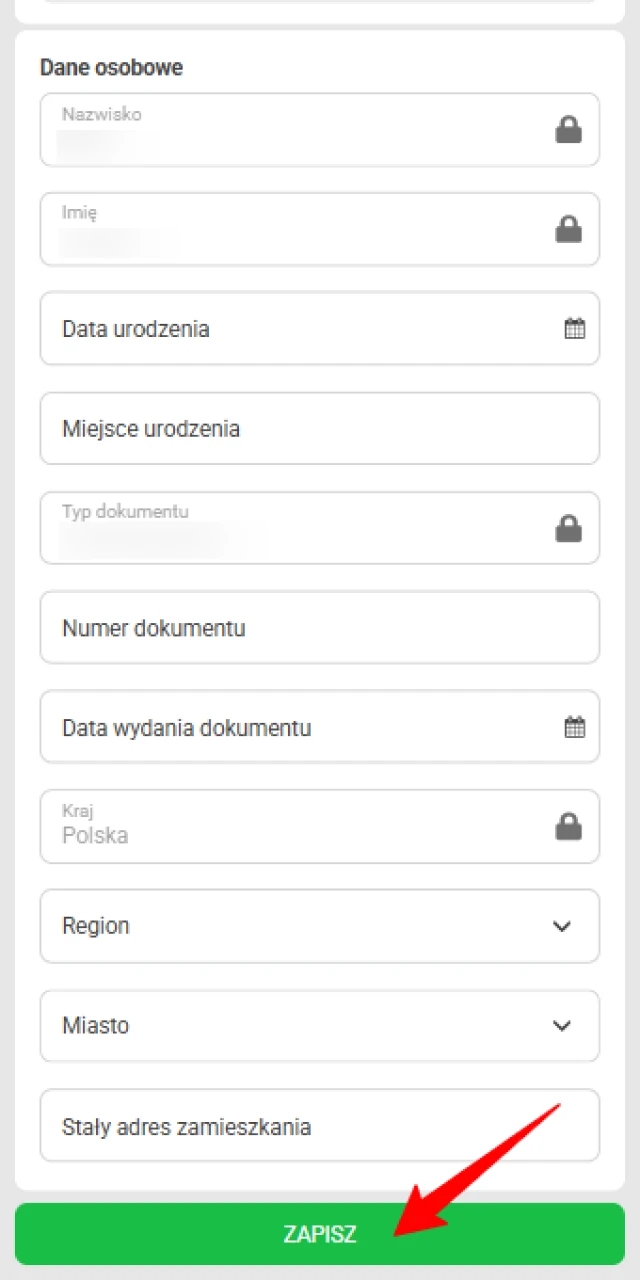Click the Dane osobowe section heading
Image resolution: width=640 pixels, height=1280 pixels.
pos(111,67)
